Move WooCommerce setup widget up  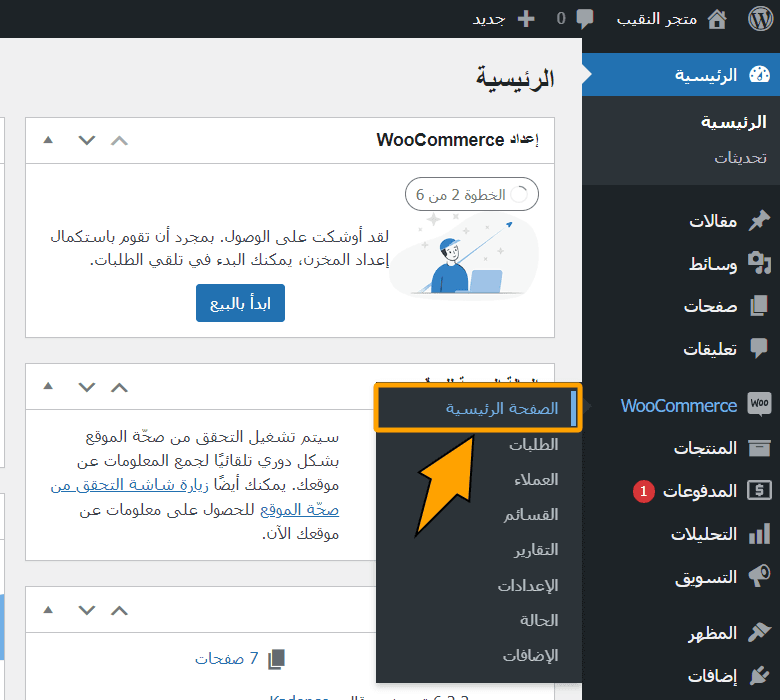(119, 141)
